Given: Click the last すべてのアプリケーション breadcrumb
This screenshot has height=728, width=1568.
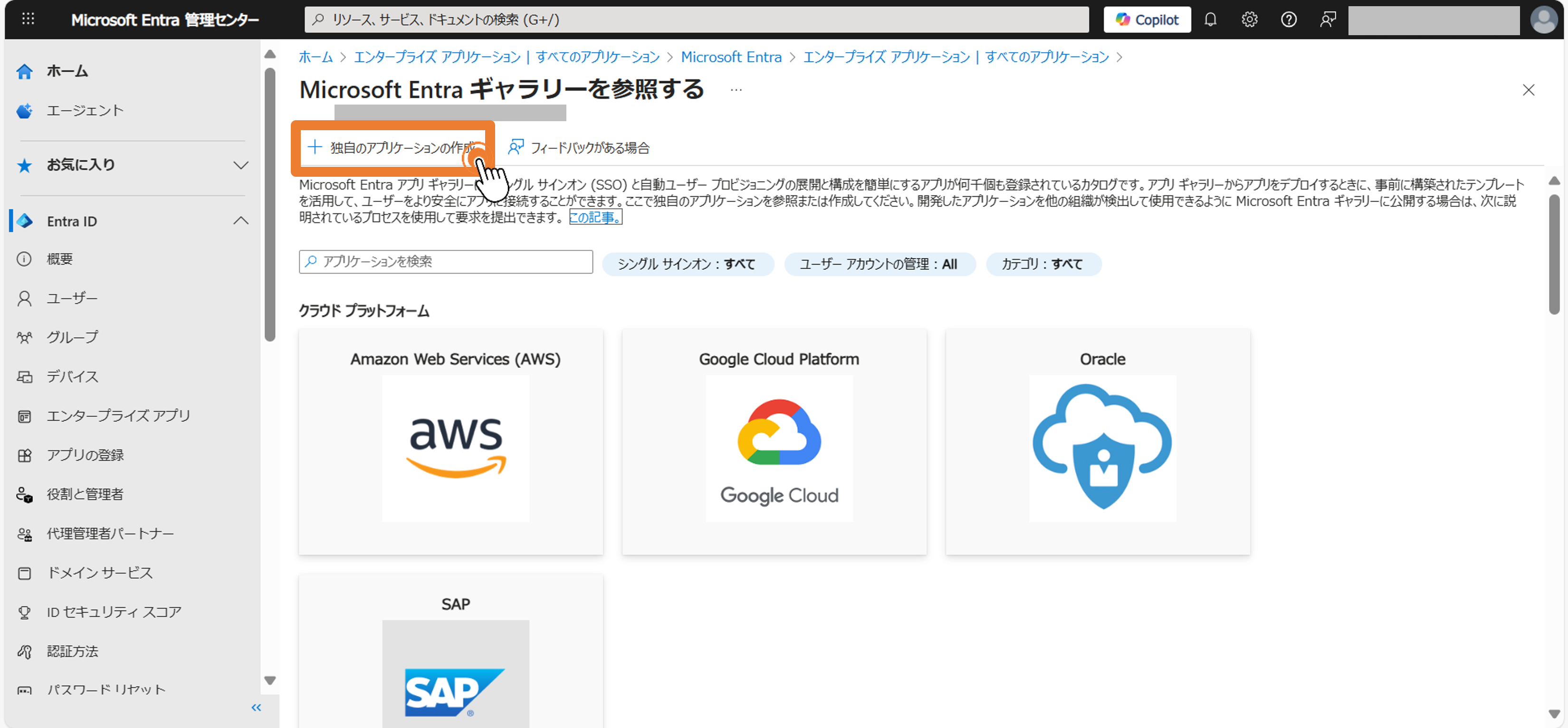Looking at the screenshot, I should [1047, 57].
